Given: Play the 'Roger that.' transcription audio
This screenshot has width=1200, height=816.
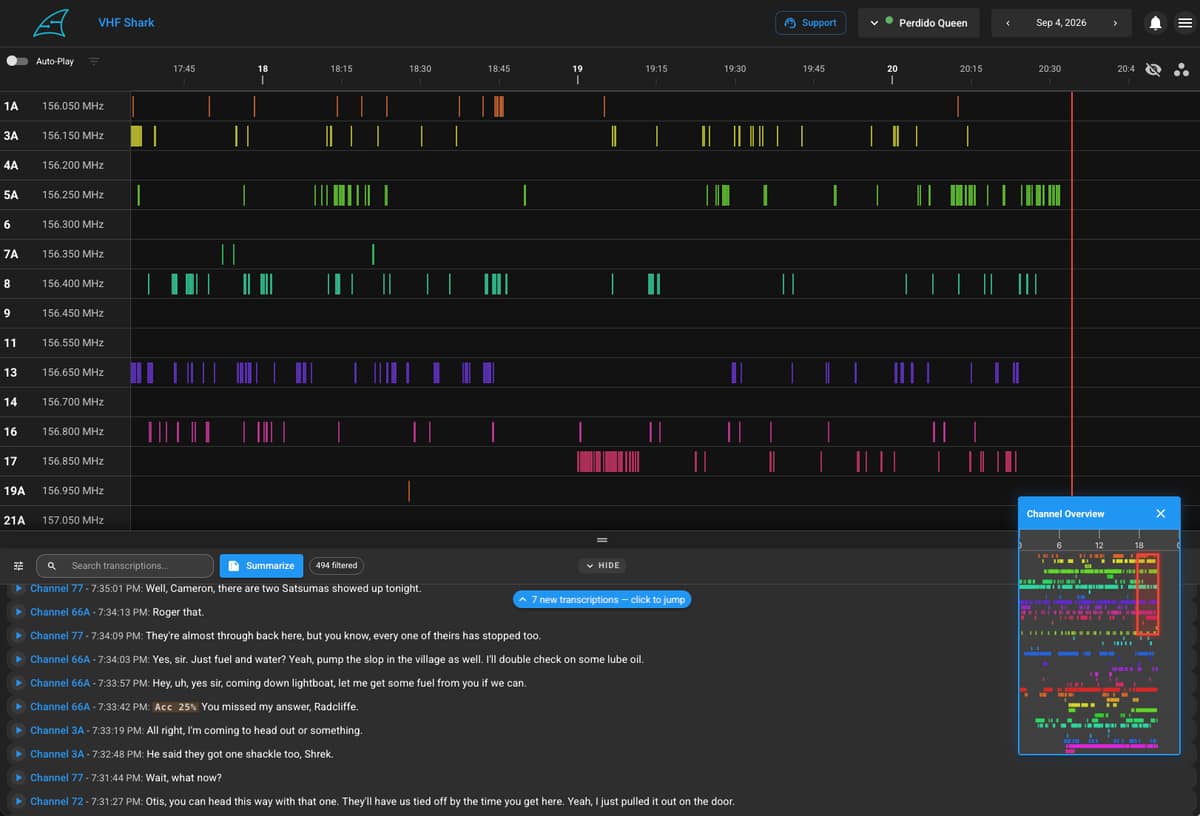Looking at the screenshot, I should [18, 612].
